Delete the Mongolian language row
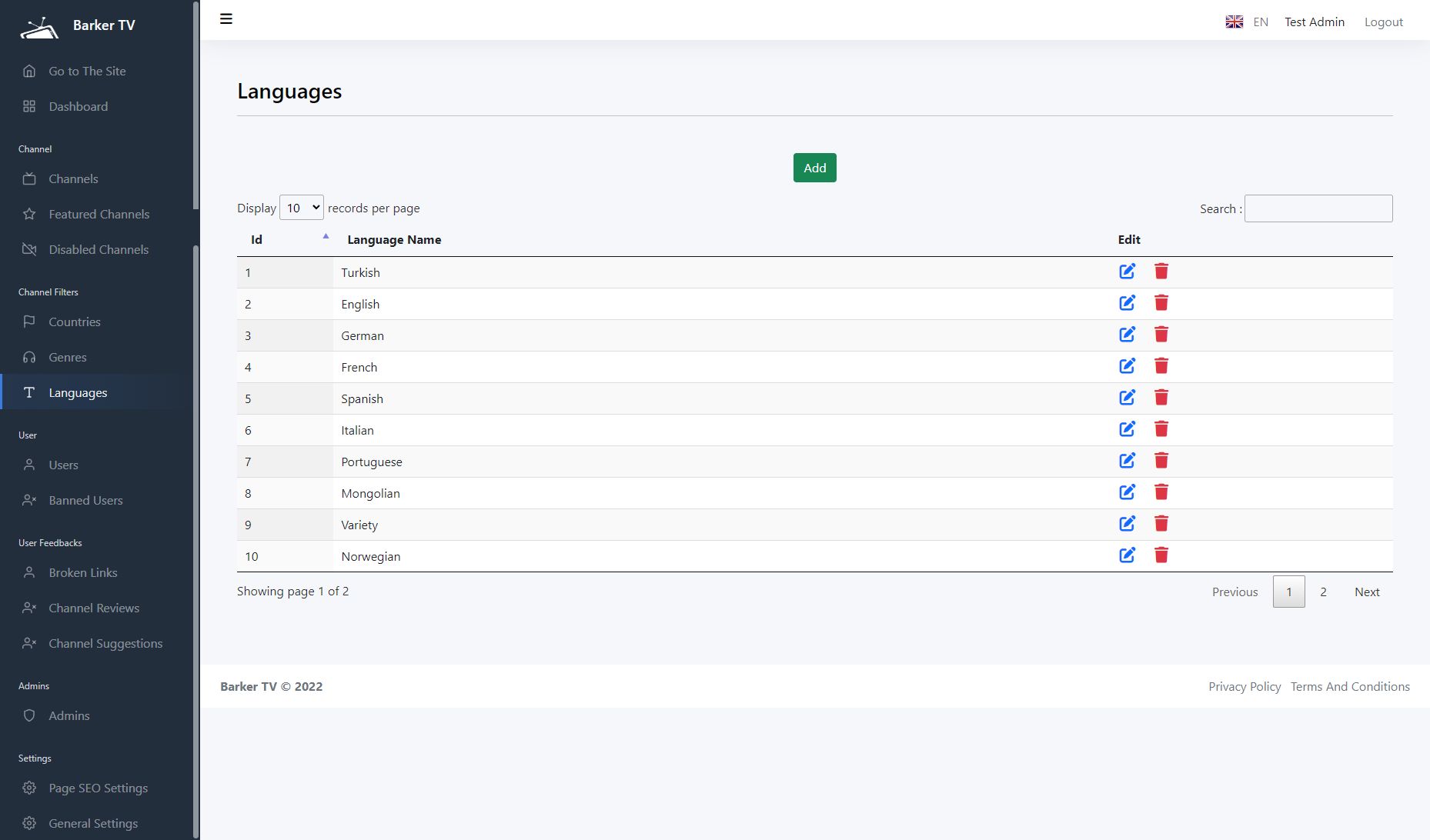The image size is (1430, 840). pos(1161,492)
